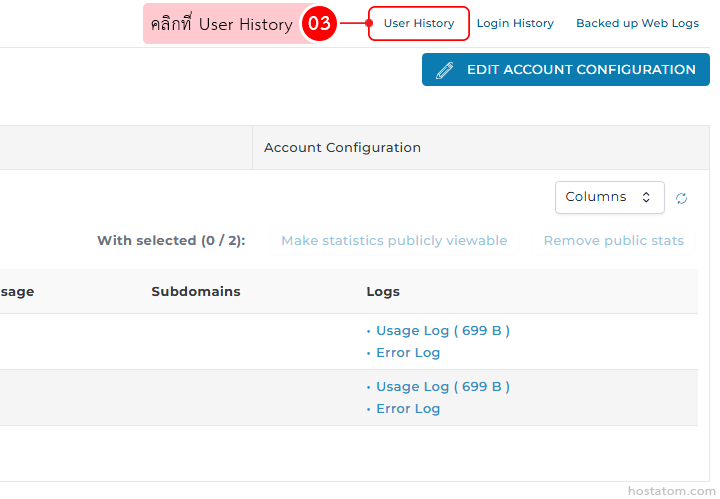View the Error Log in the second row
This screenshot has height=499, width=720.
tap(408, 409)
